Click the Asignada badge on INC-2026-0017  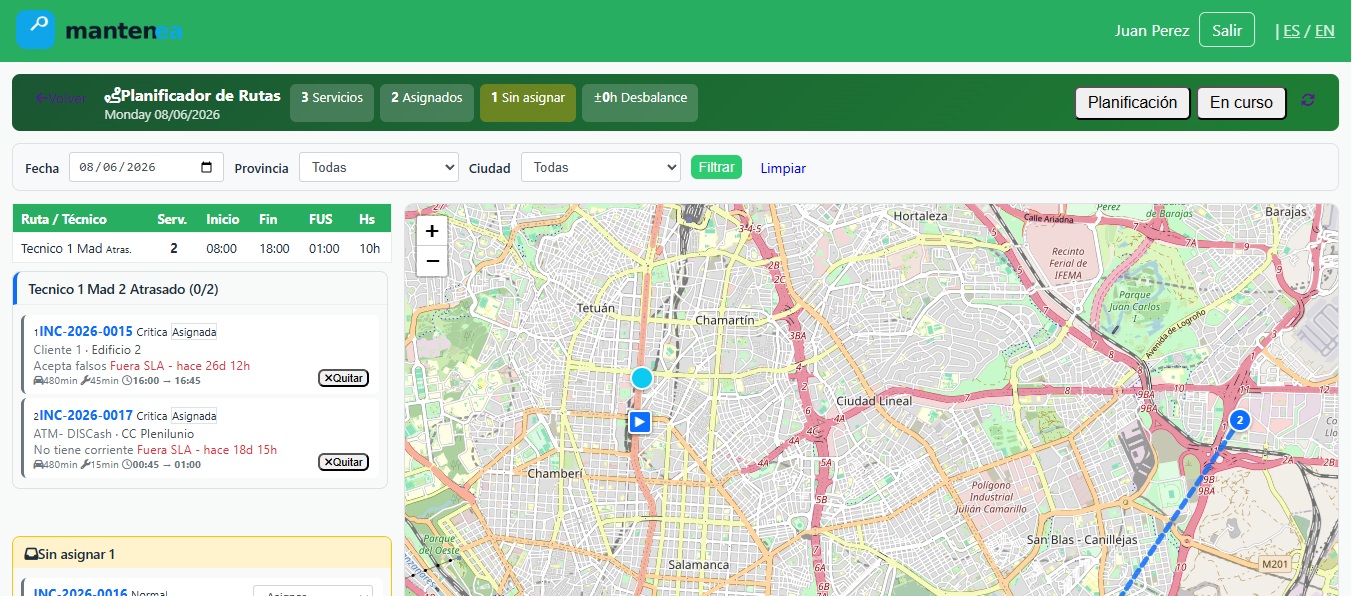pos(194,416)
